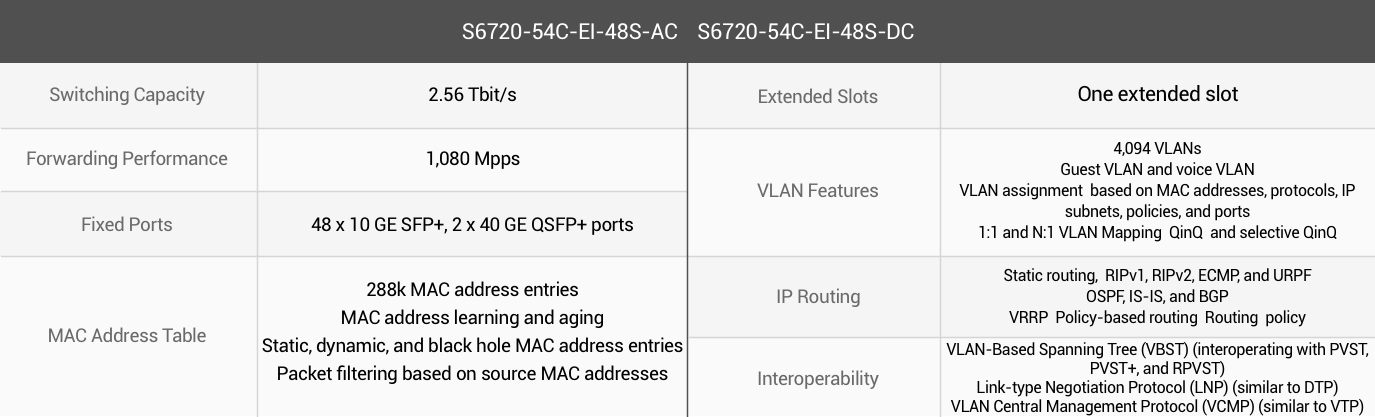Viewport: 1375px width, 417px height.
Task: Select the Switching Capacity label cell
Action: pyautogui.click(x=128, y=95)
